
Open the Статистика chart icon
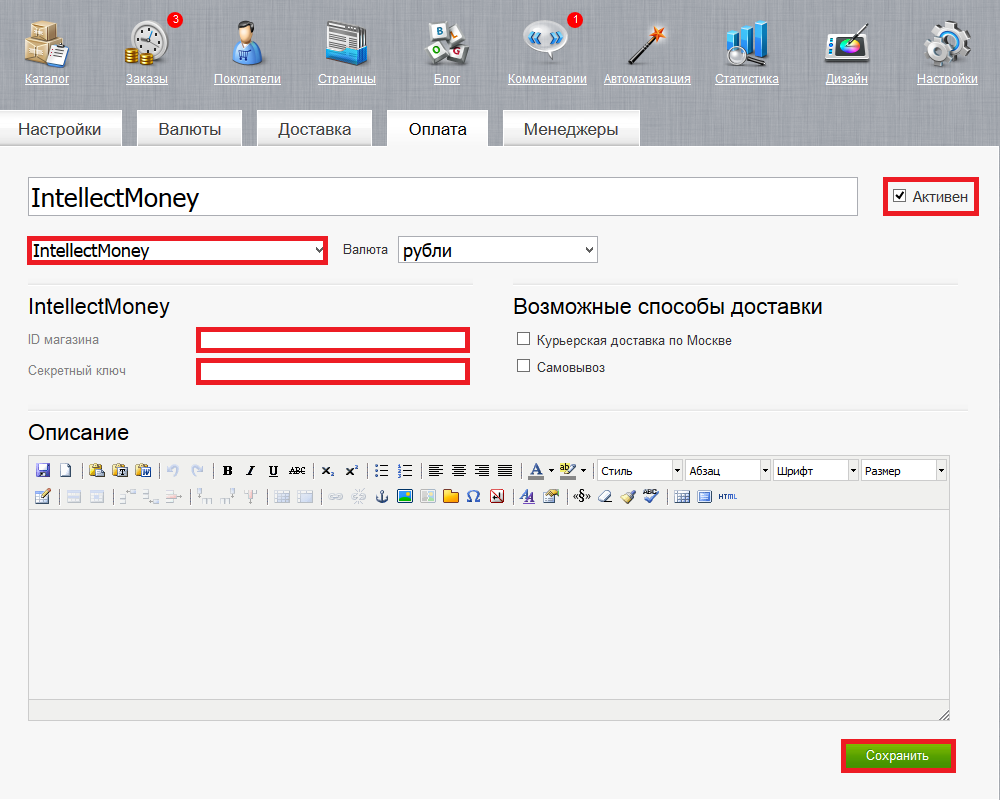[x=746, y=45]
